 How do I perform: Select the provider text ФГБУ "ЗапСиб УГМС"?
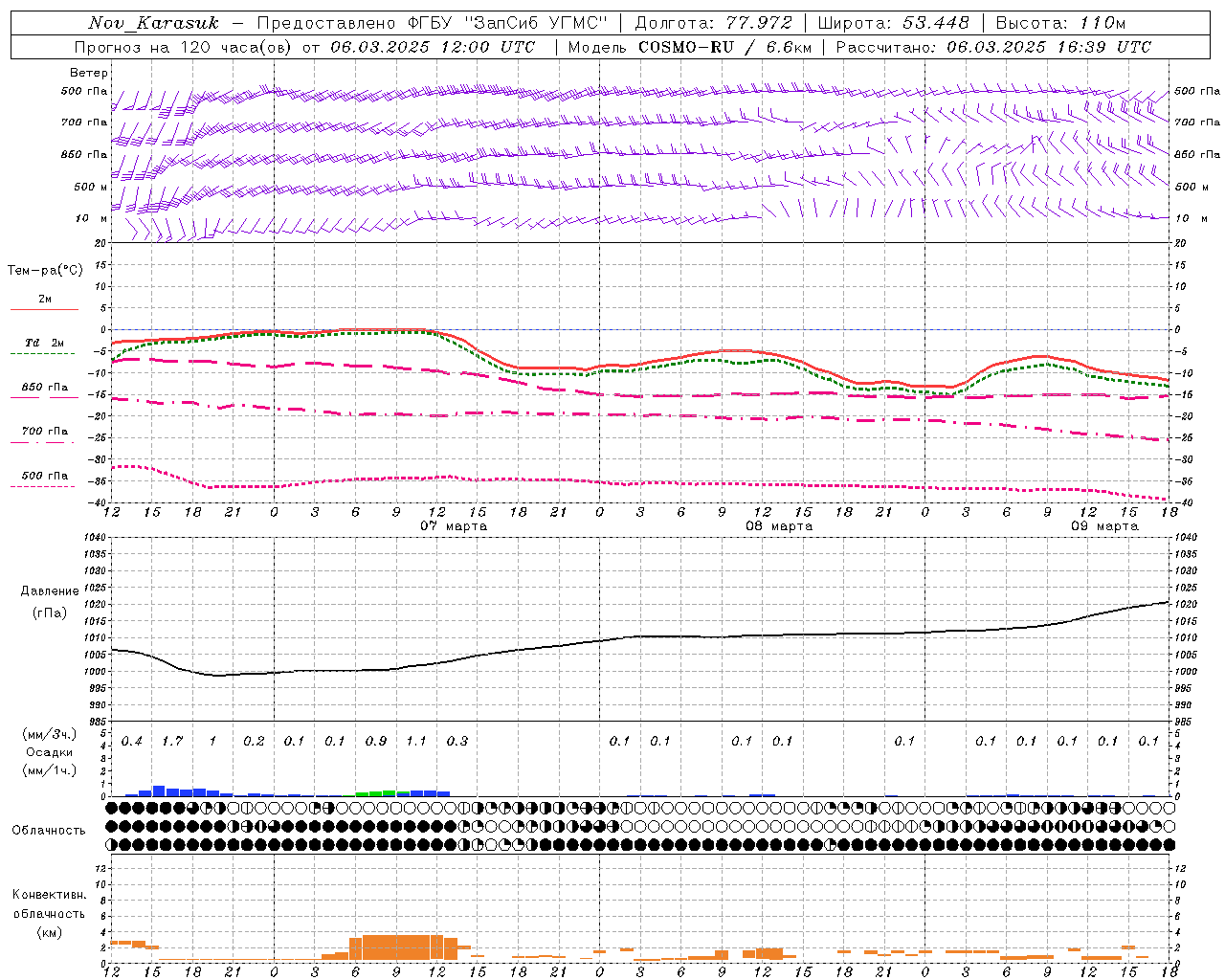(506, 23)
